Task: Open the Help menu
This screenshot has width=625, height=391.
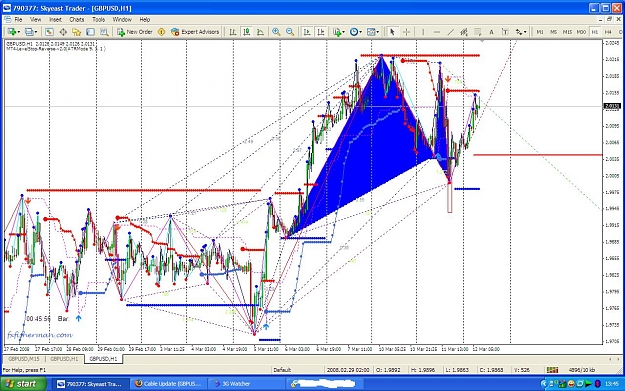Action: tap(144, 20)
